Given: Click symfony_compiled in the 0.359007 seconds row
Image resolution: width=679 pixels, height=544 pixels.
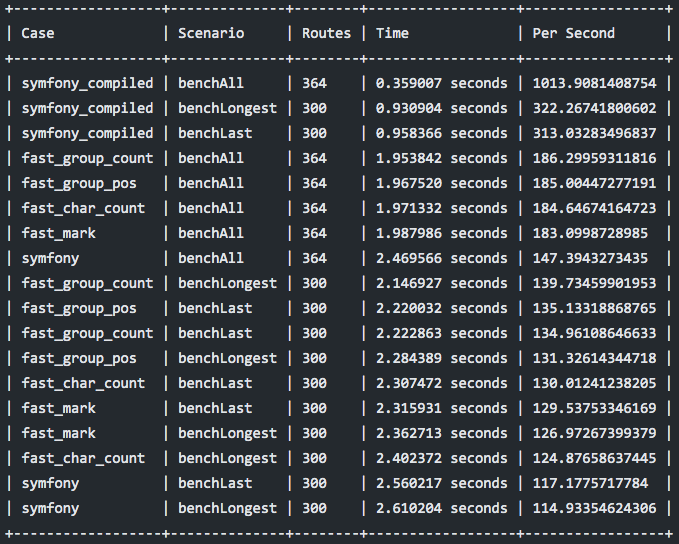Looking at the screenshot, I should (87, 83).
